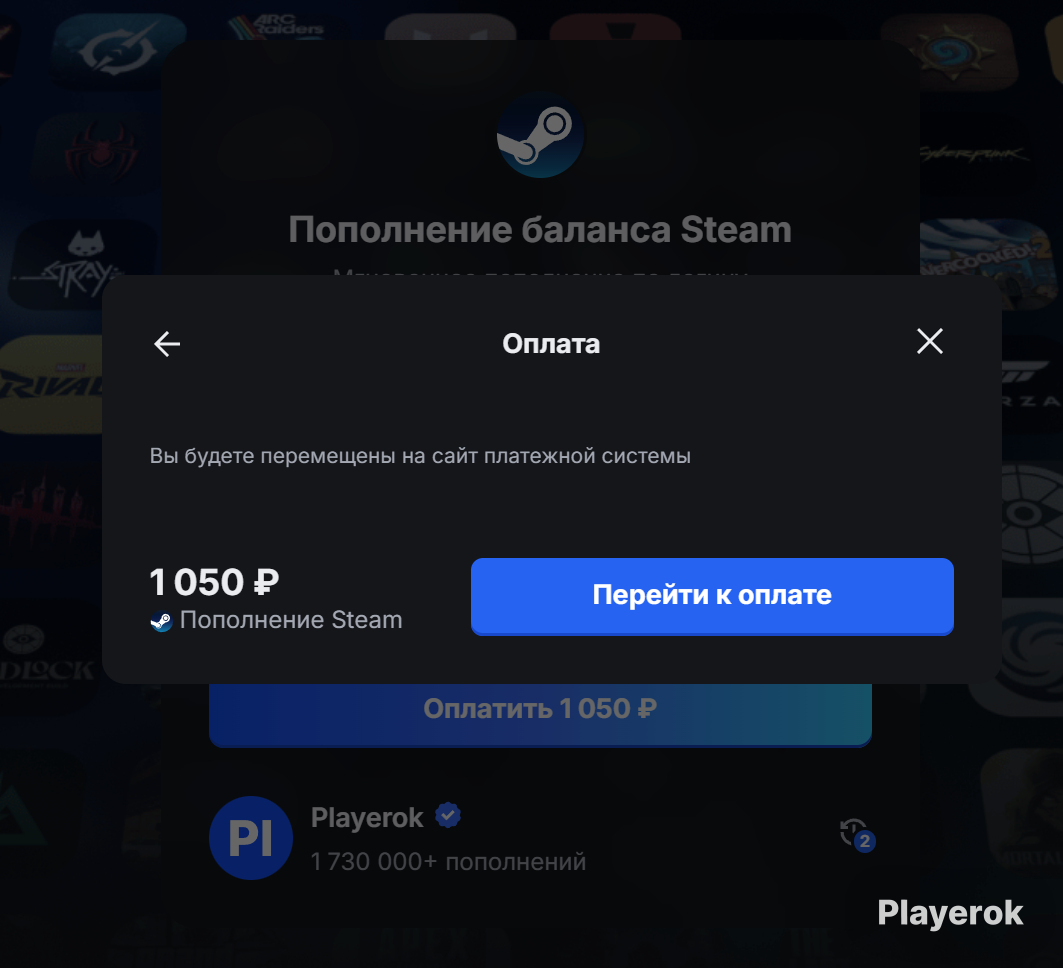
Task: Select the Overcooked 2 game tile
Action: 988,264
